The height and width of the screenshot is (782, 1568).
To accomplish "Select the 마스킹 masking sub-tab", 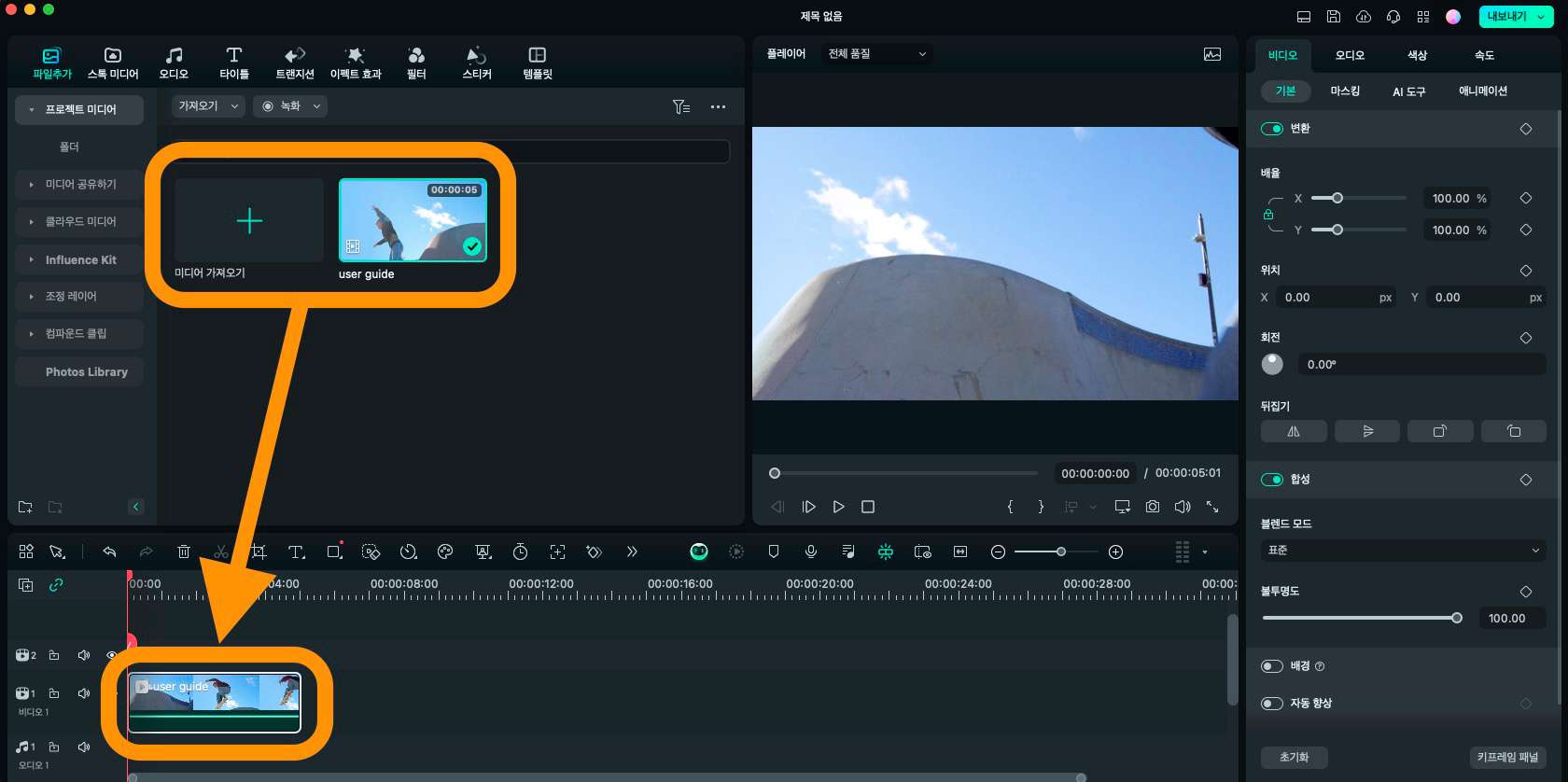I will coord(1345,91).
